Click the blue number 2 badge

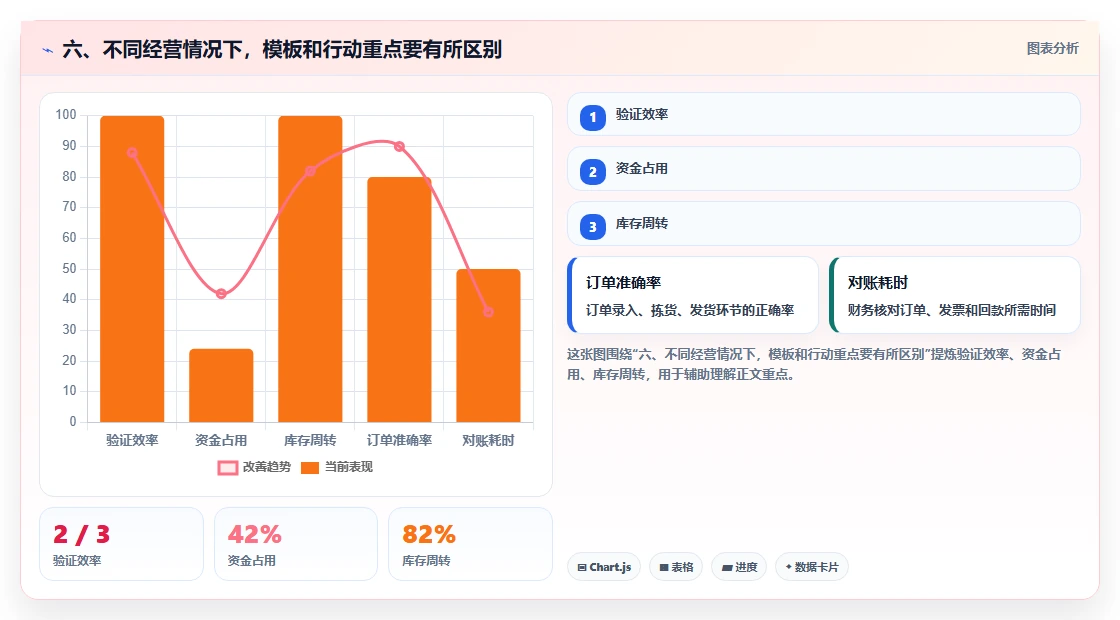(x=592, y=172)
